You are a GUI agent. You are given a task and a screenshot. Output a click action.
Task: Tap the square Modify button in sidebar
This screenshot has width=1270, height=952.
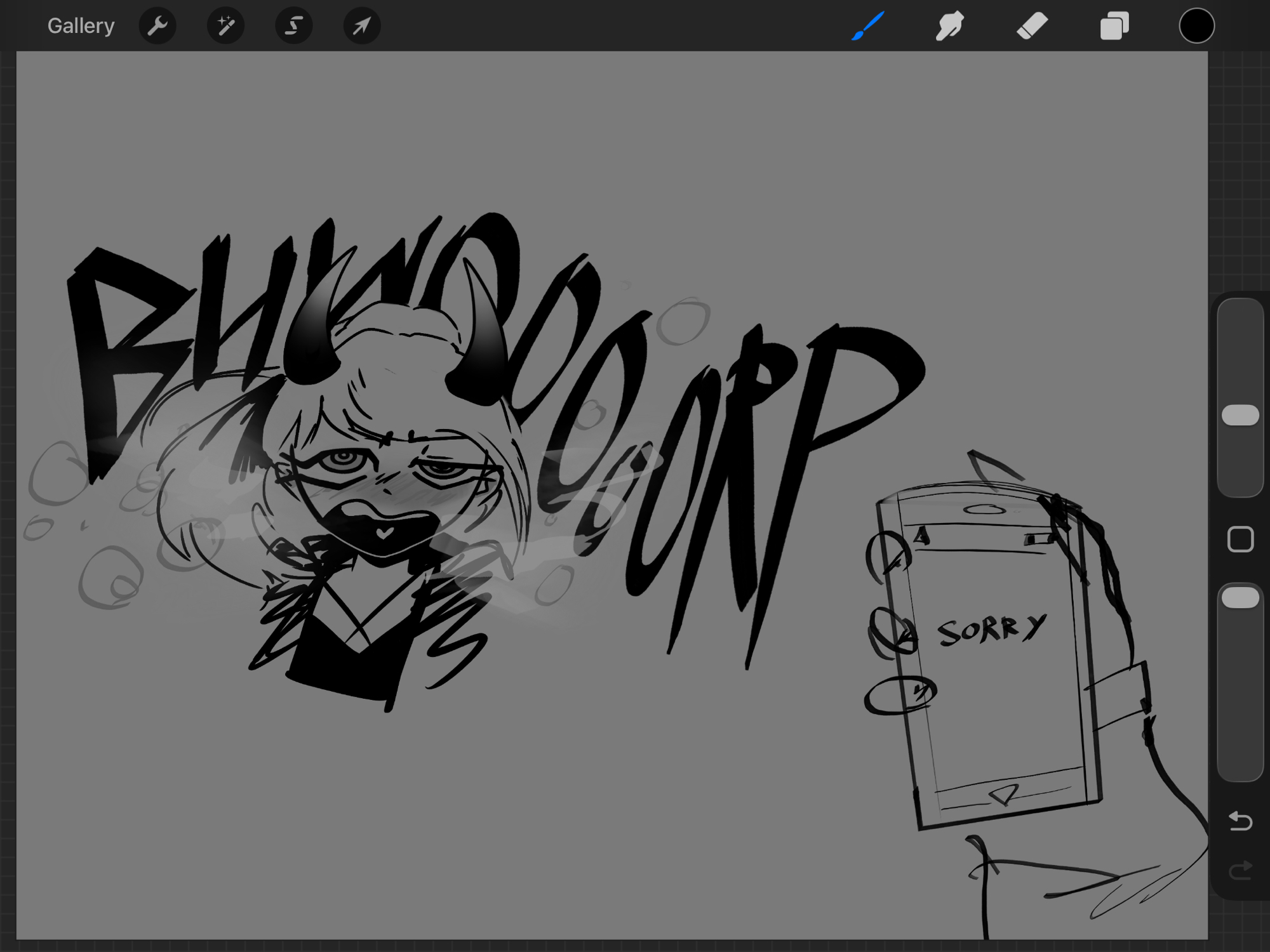1240,539
